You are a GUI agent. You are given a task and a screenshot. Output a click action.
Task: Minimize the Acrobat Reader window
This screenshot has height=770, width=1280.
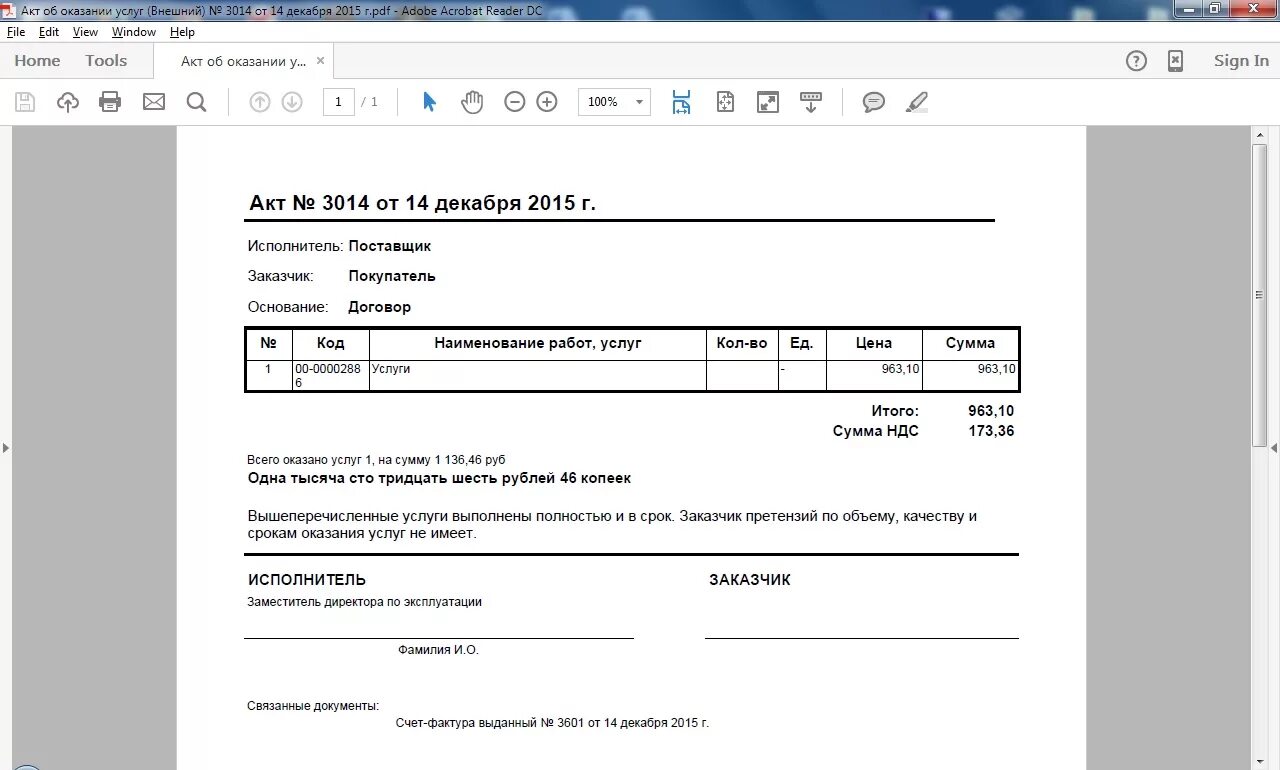1187,9
